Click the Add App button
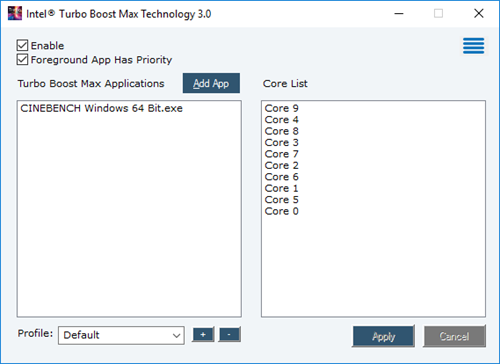 click(x=211, y=83)
